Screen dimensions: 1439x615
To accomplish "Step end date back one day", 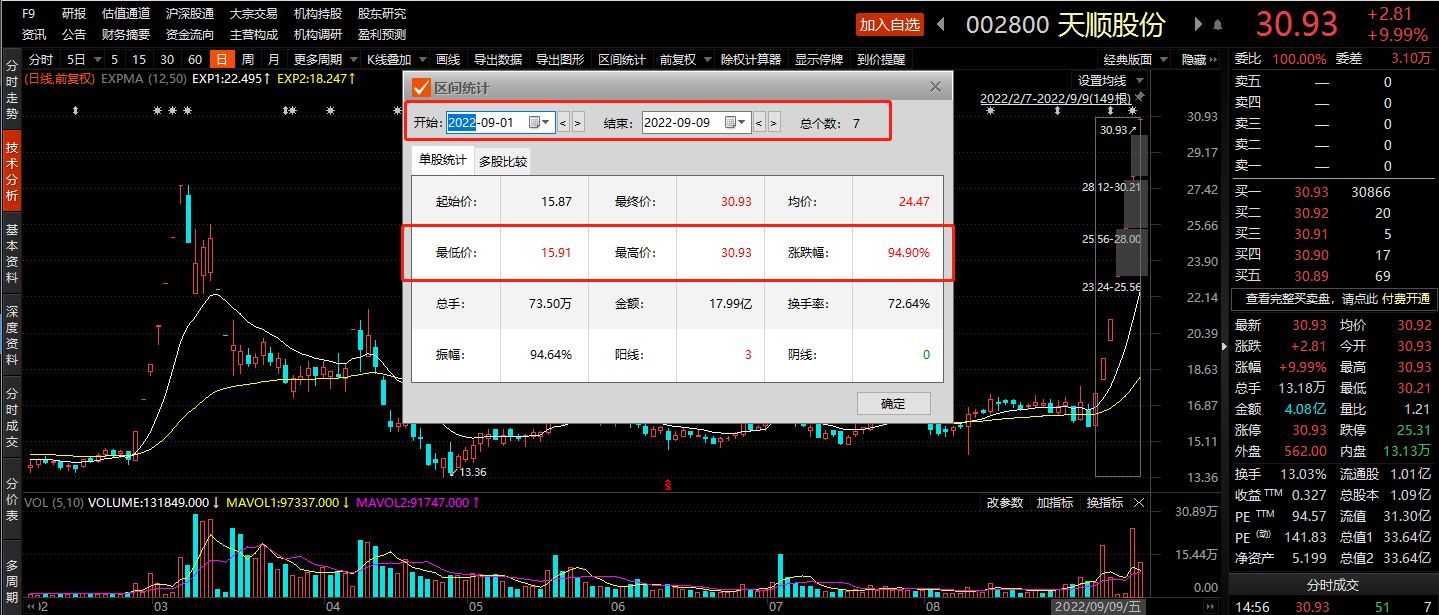I will coord(757,123).
